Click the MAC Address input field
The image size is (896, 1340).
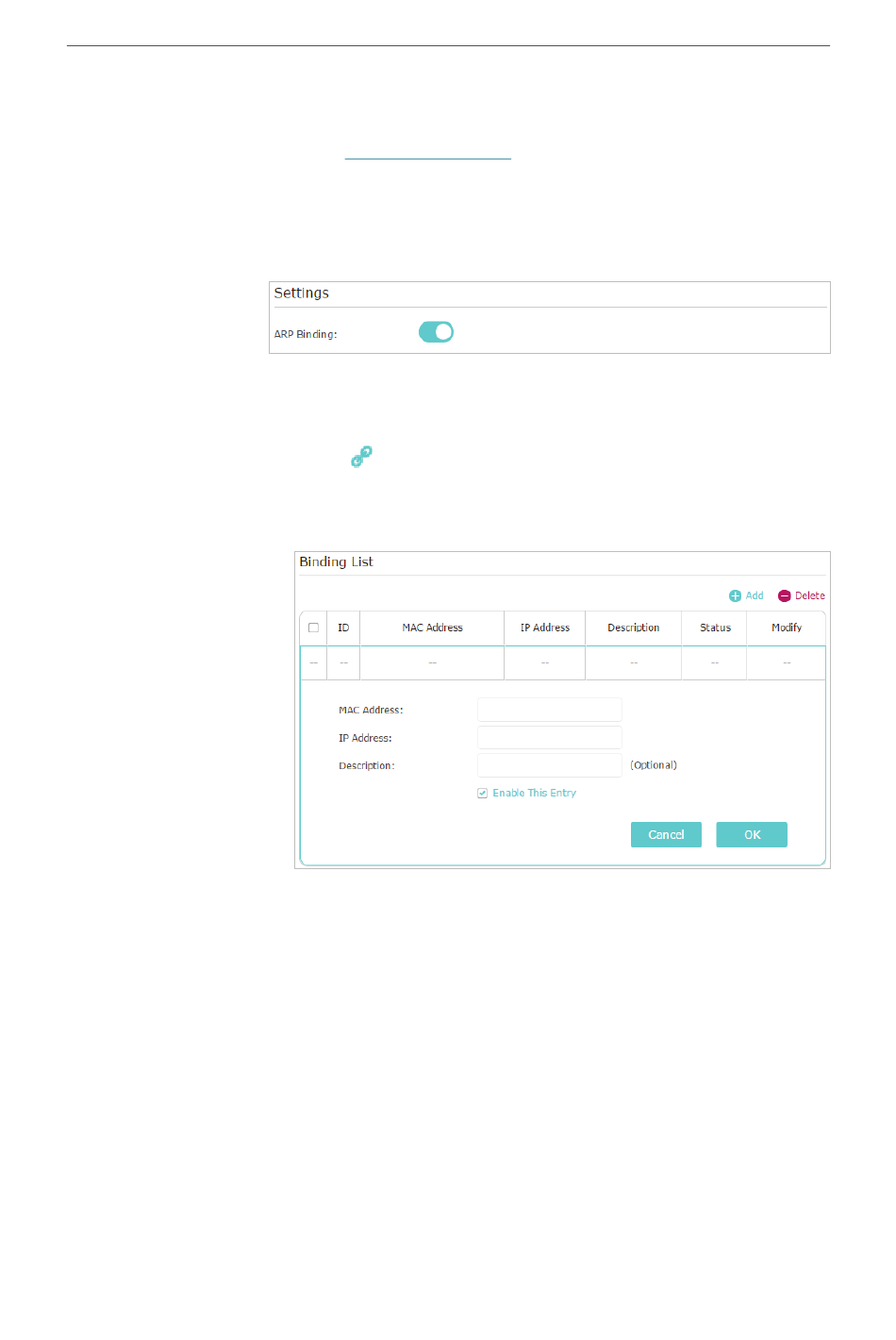tap(549, 710)
